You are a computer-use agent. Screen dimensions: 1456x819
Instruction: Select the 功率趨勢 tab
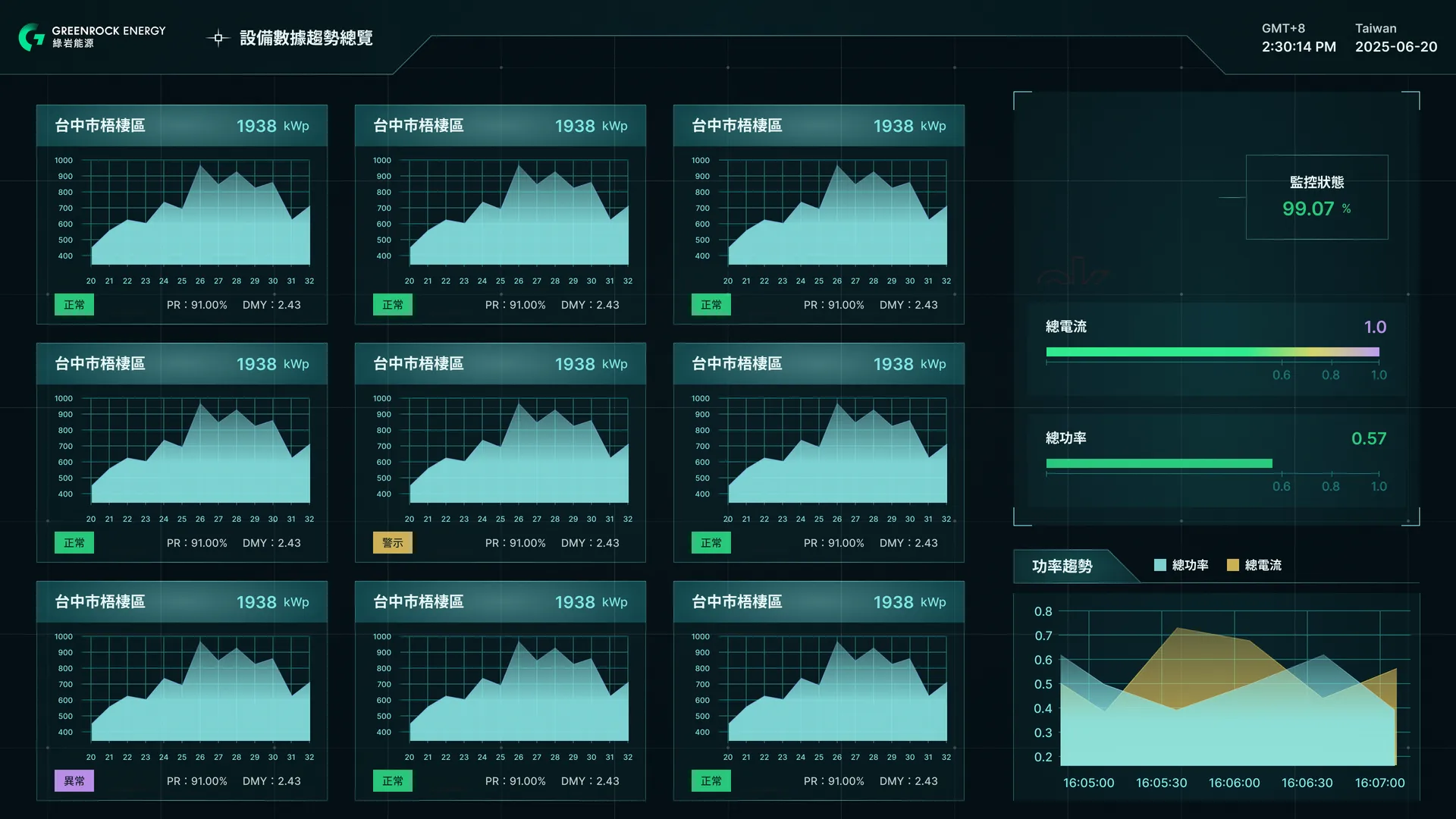pyautogui.click(x=1062, y=566)
